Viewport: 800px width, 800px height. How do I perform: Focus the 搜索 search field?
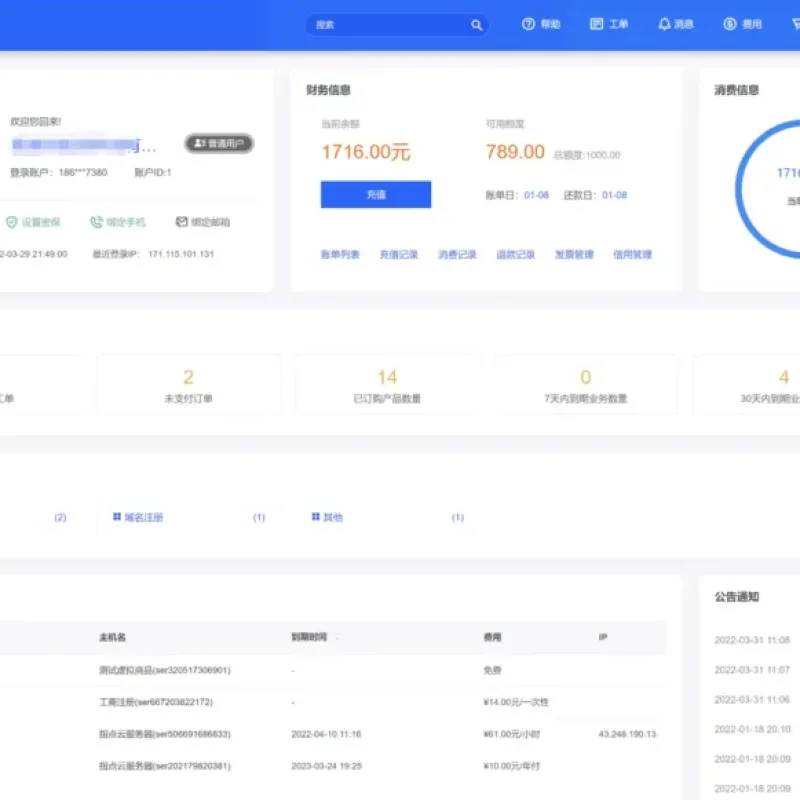(x=397, y=25)
